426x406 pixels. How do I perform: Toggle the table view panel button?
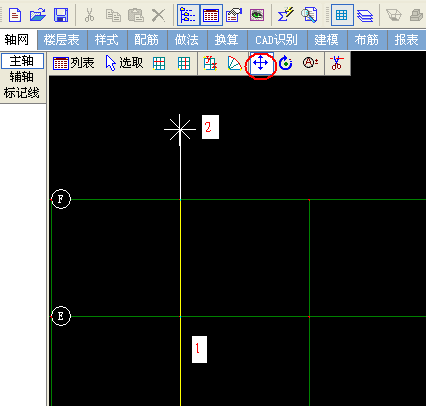tap(211, 15)
